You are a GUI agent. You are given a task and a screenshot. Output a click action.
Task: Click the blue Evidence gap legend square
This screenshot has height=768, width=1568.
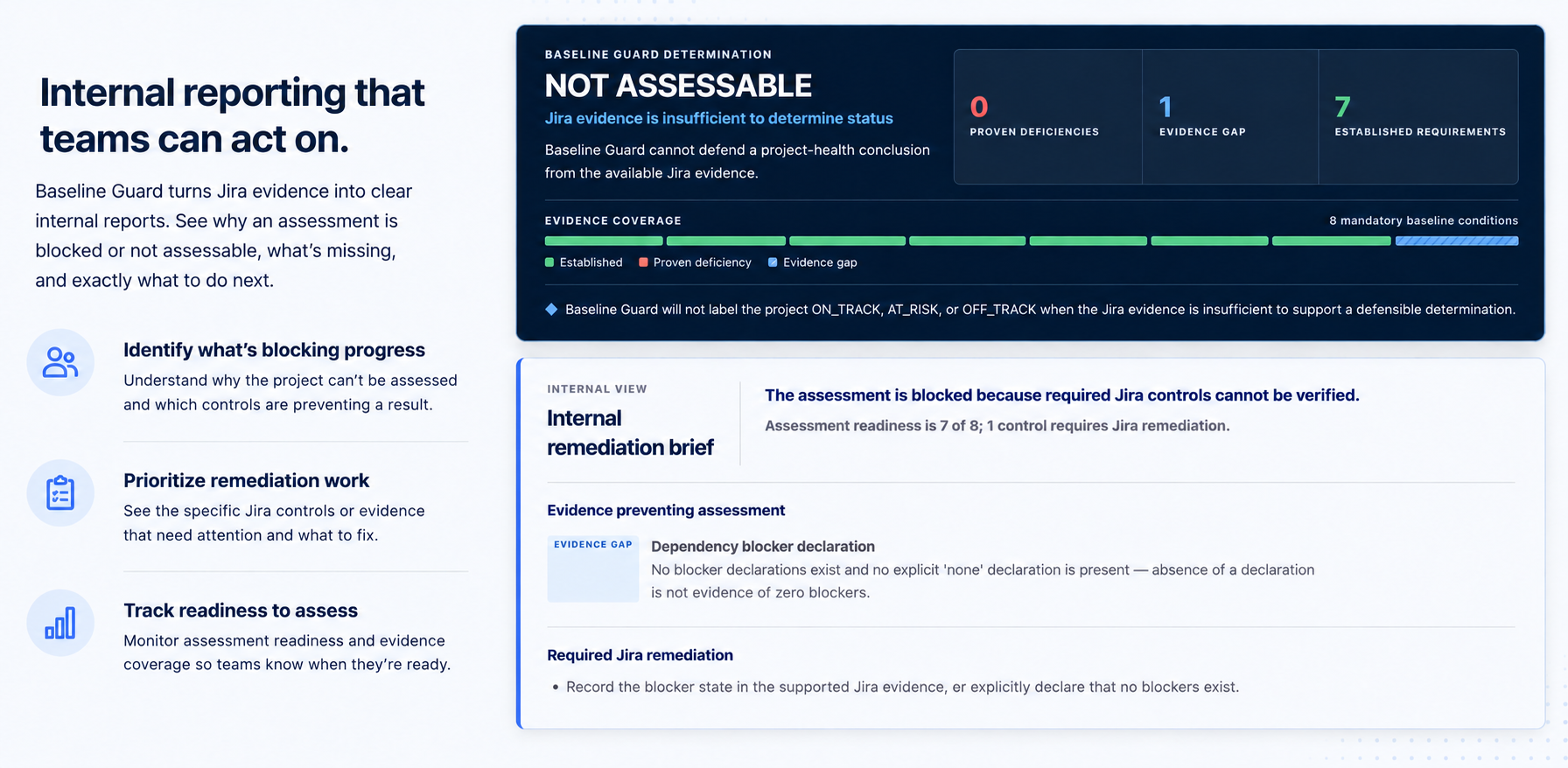point(773,262)
